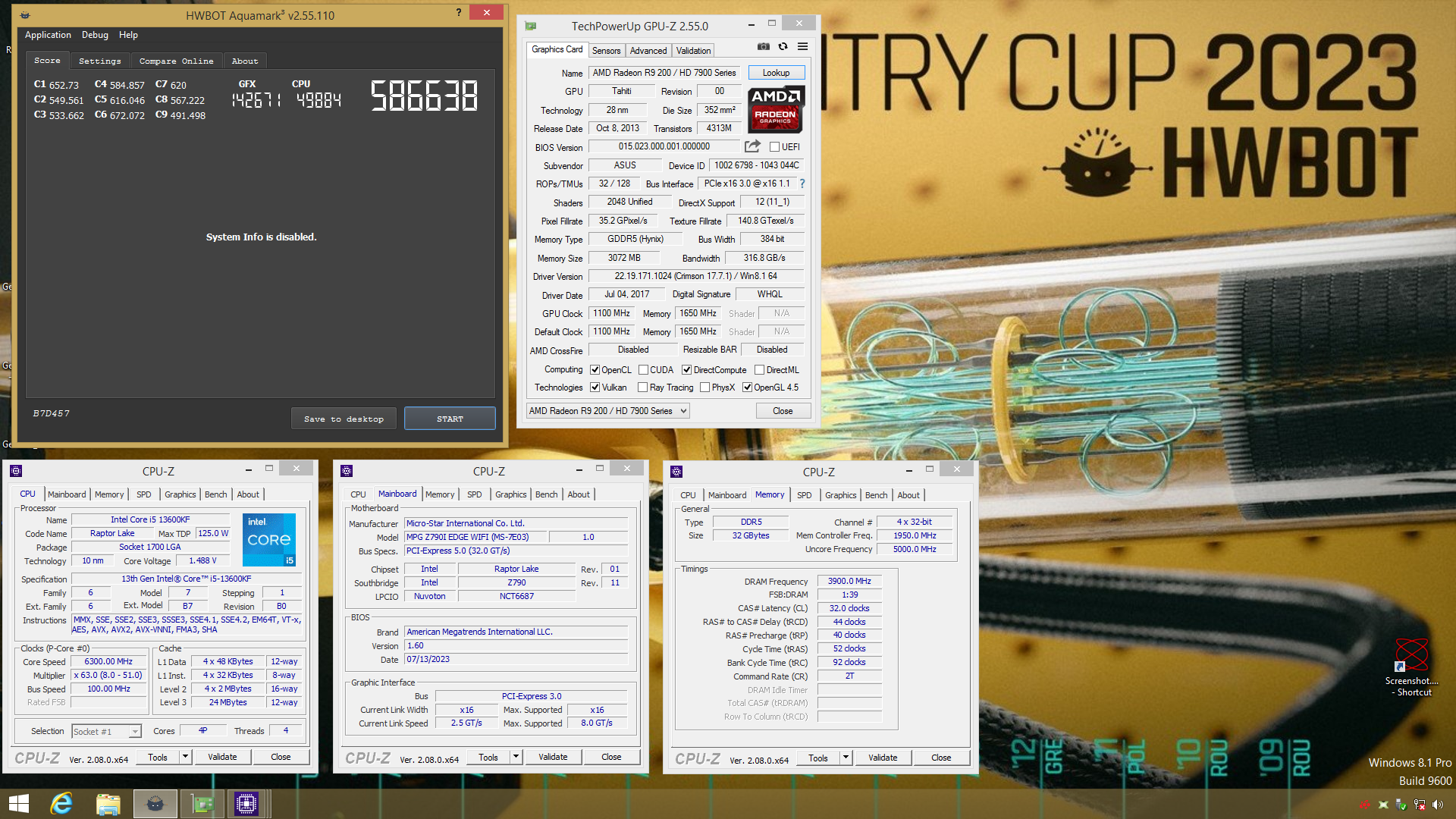Switch to the Settings tab in Aquamark

[99, 61]
